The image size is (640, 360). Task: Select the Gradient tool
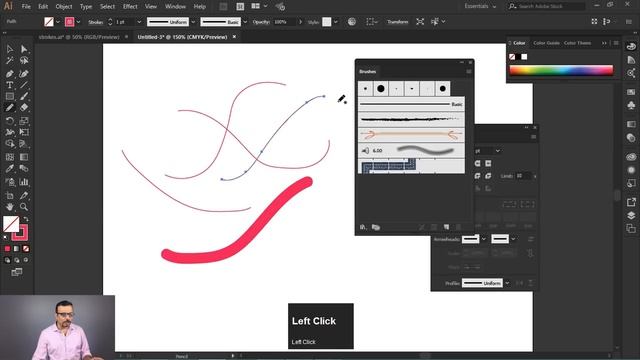(x=24, y=157)
